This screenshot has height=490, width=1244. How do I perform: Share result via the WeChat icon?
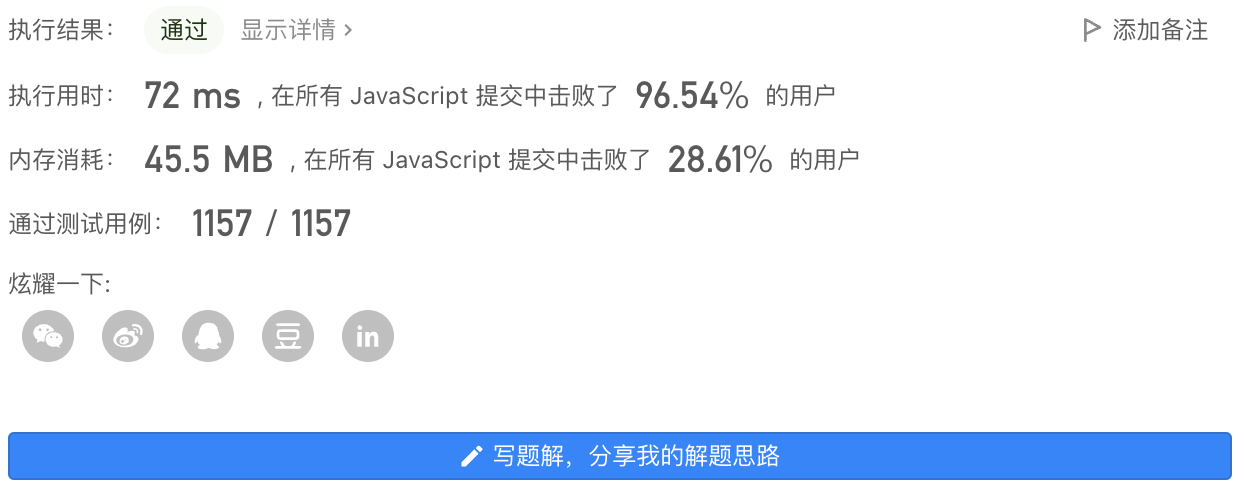(48, 336)
